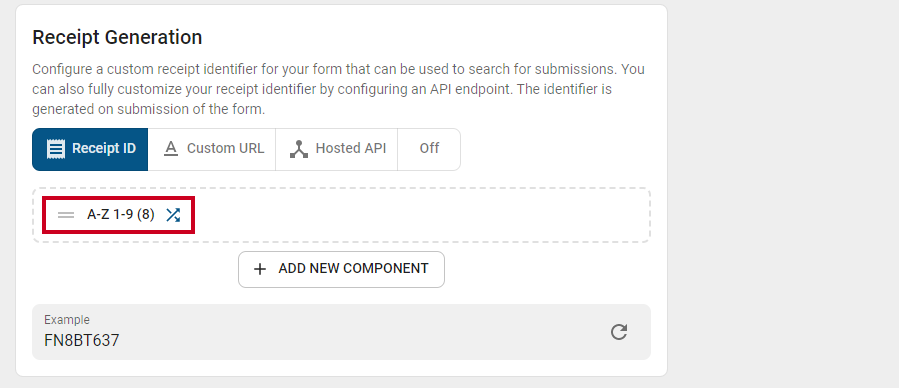Choose the Hosted API option
This screenshot has height=388, width=899.
pos(337,149)
